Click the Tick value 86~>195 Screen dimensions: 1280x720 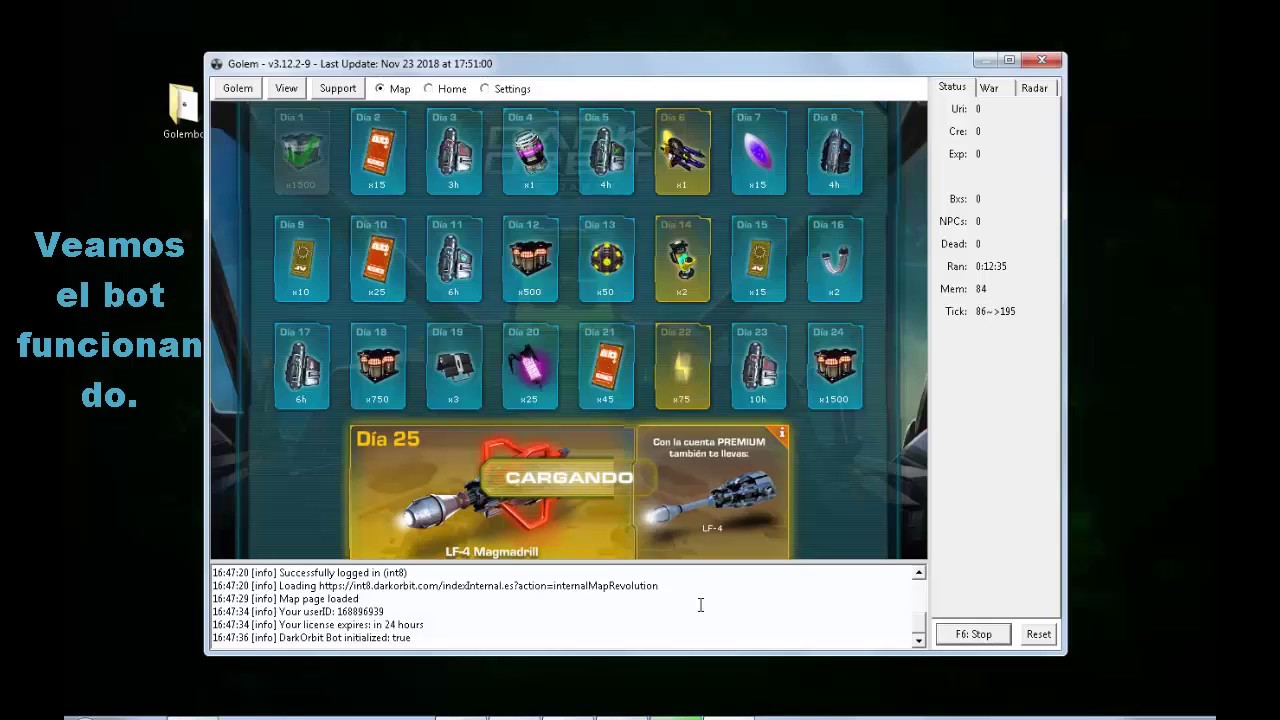point(995,312)
